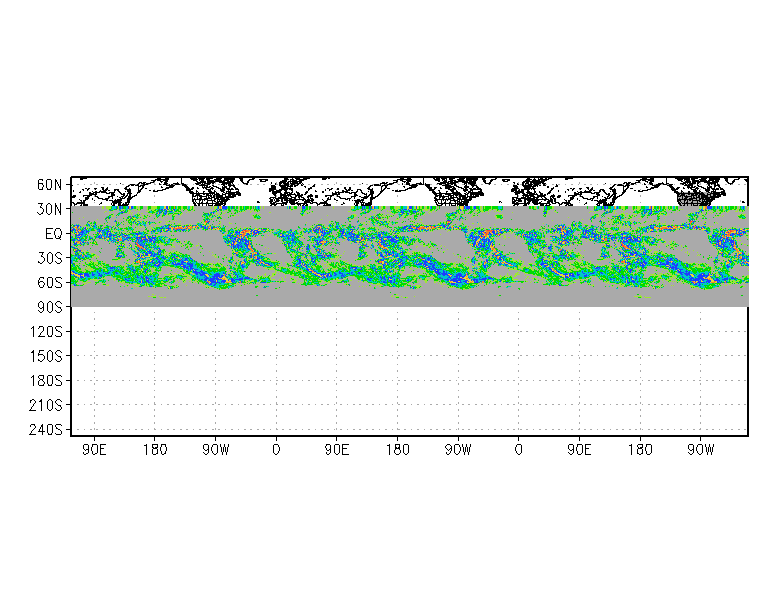The width and height of the screenshot is (784, 612).
Task: Click the 60N latitude axis label
Action: 49,185
